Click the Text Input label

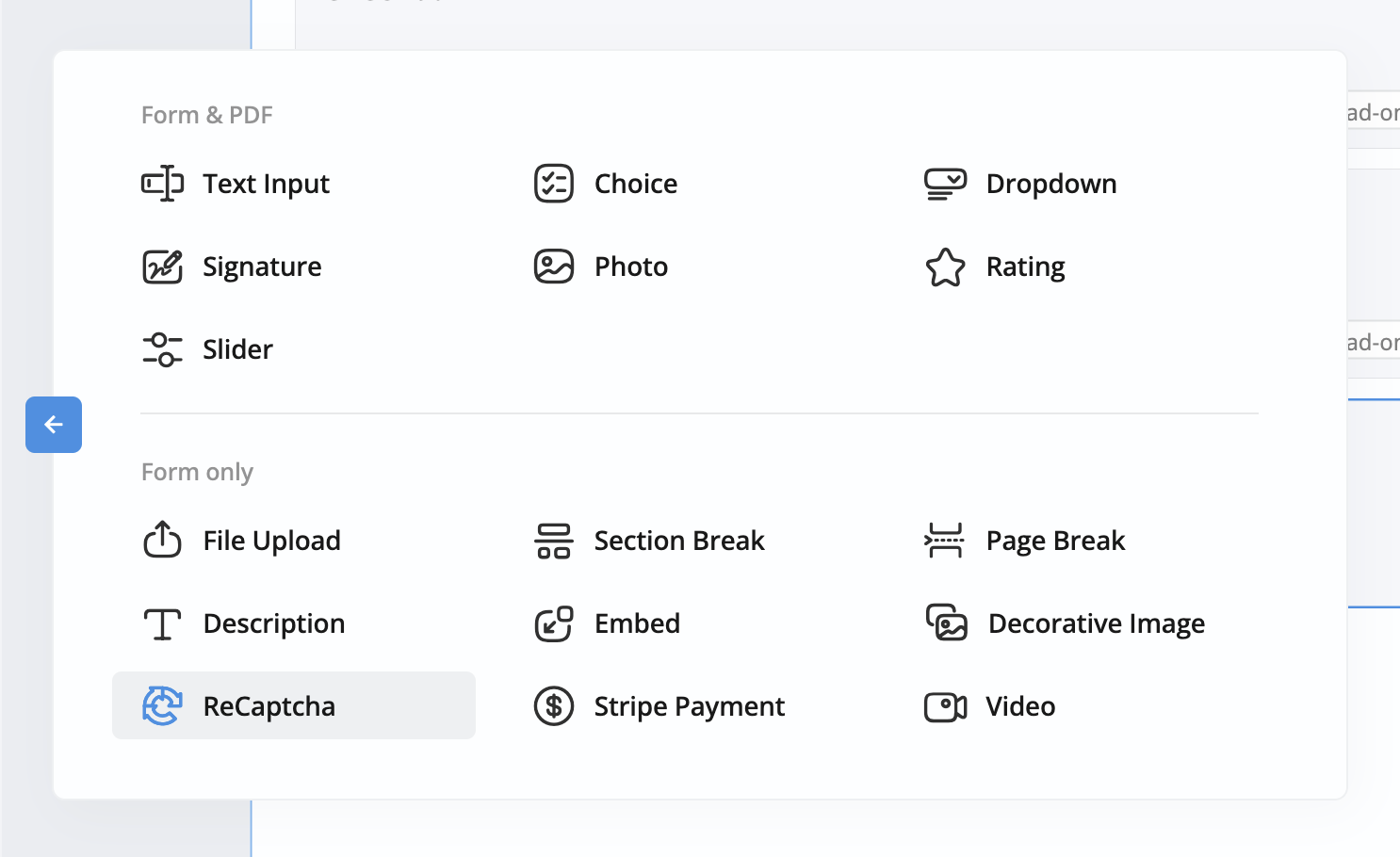tap(266, 184)
